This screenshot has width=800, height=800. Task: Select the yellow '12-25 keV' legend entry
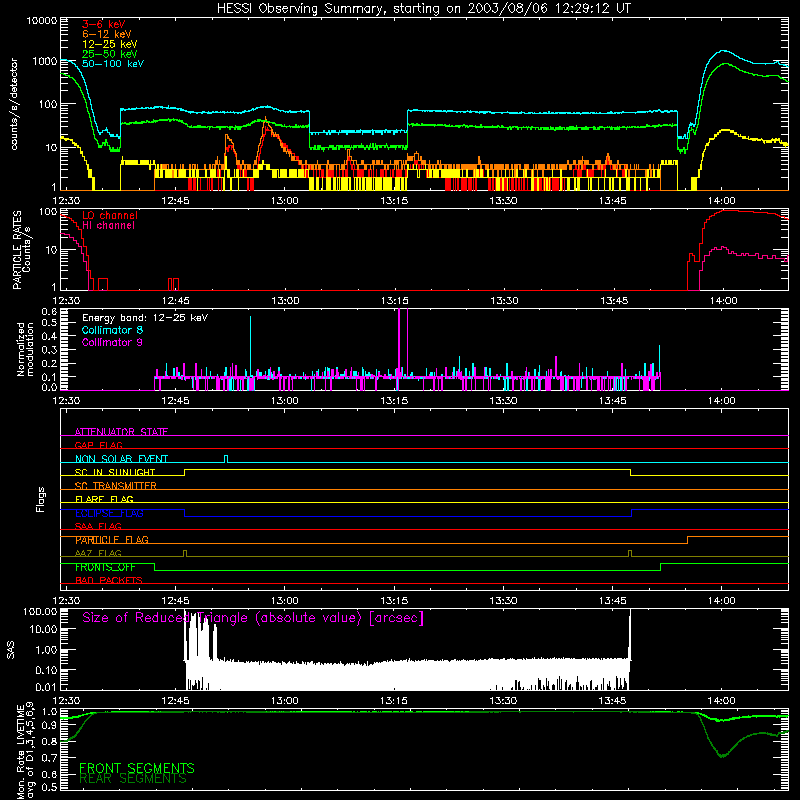click(109, 44)
